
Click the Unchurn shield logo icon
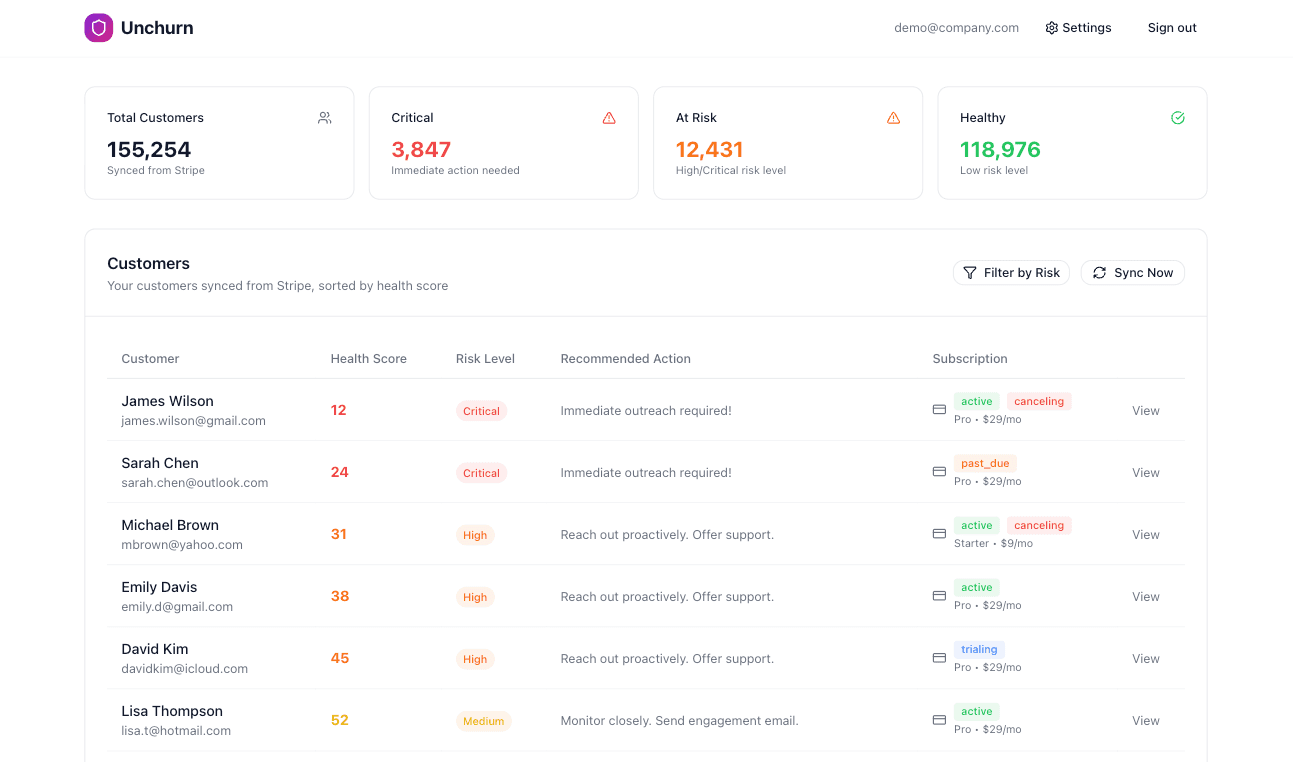98,27
